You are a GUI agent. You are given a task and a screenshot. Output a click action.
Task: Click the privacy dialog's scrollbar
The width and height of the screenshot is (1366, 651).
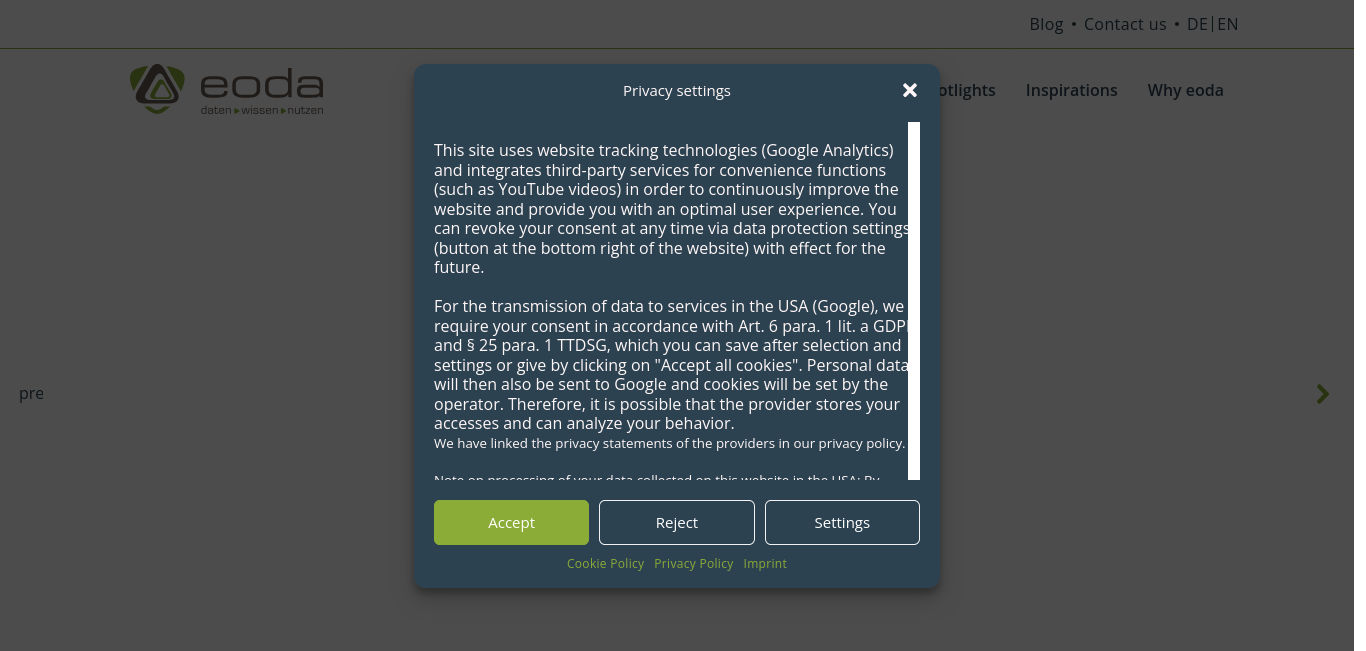[x=914, y=300]
